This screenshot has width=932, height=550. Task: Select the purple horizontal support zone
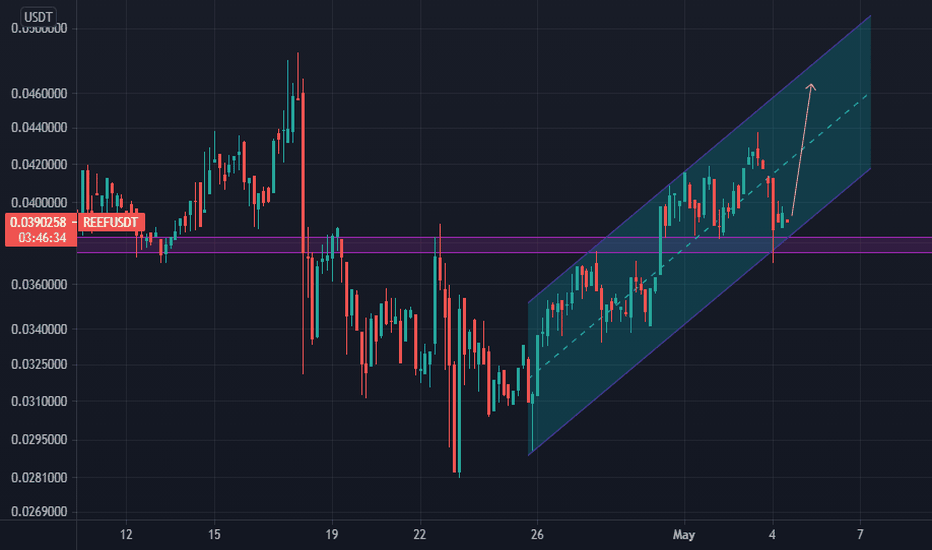click(504, 245)
